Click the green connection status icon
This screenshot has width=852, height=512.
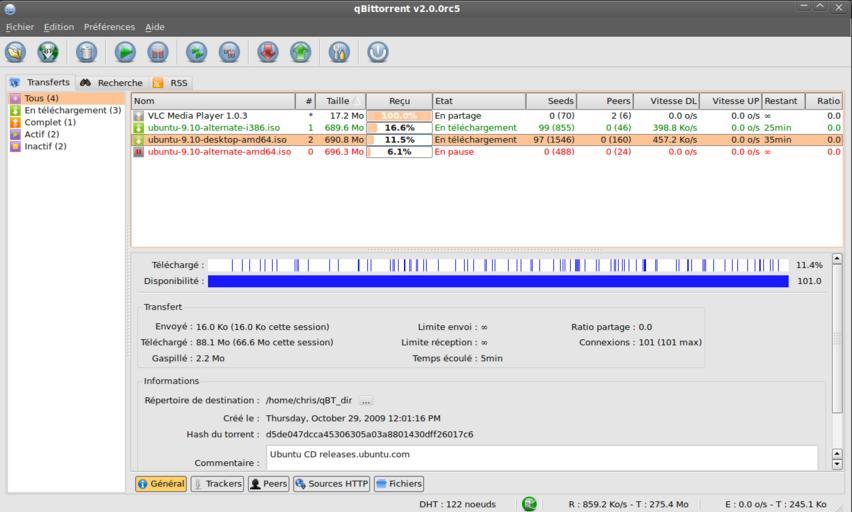point(529,504)
